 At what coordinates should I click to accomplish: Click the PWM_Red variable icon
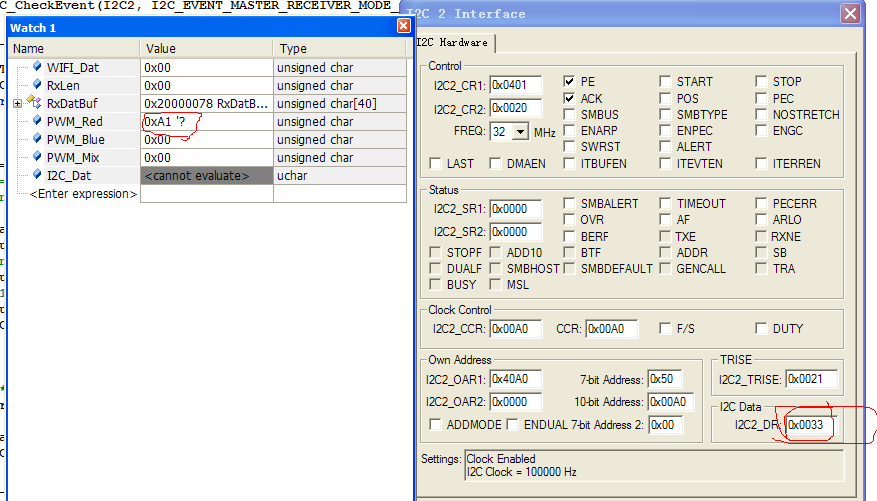pyautogui.click(x=37, y=120)
